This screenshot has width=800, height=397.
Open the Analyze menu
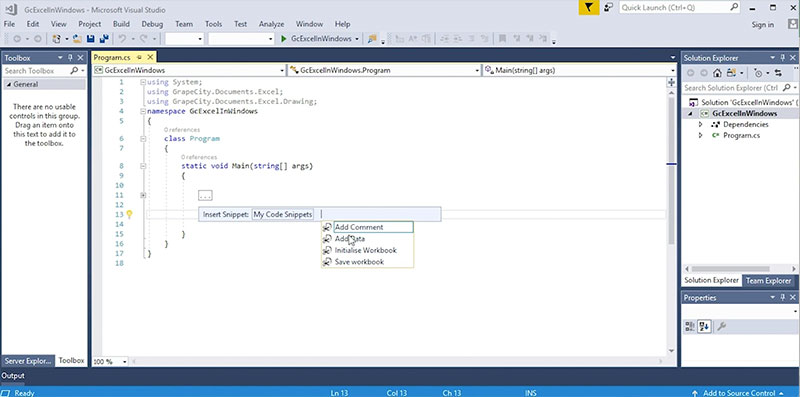271,24
